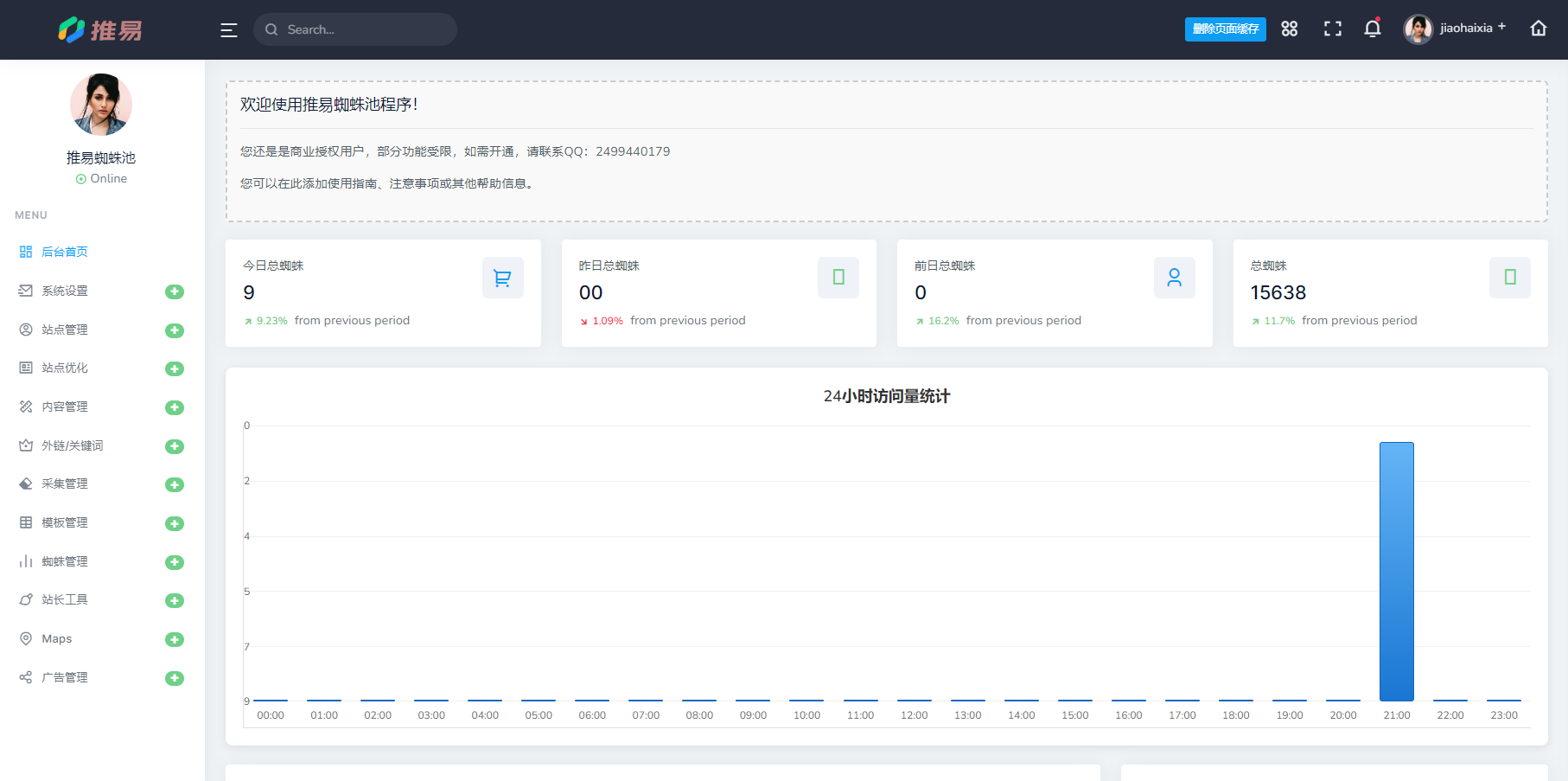Click the icon in 总蜘蛛 card
Viewport: 1568px width, 781px height.
[x=1509, y=278]
